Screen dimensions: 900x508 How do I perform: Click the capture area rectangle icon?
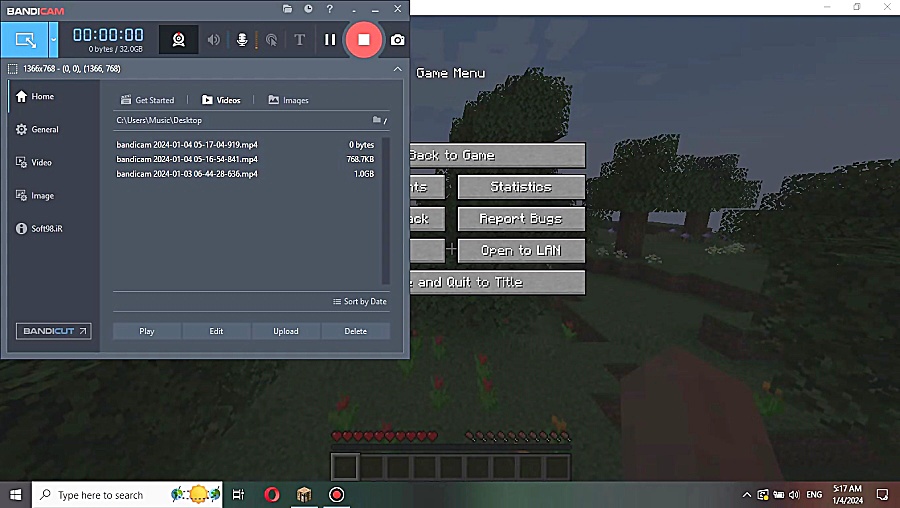click(12, 69)
